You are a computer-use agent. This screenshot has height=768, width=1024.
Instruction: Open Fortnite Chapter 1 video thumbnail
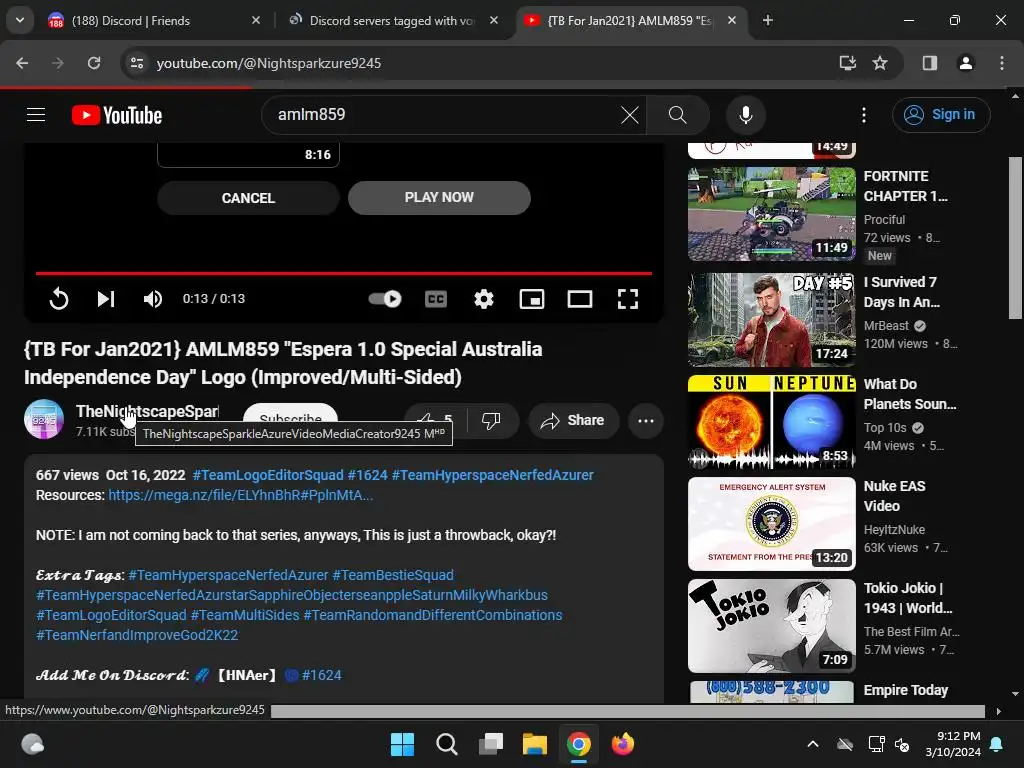pos(771,214)
